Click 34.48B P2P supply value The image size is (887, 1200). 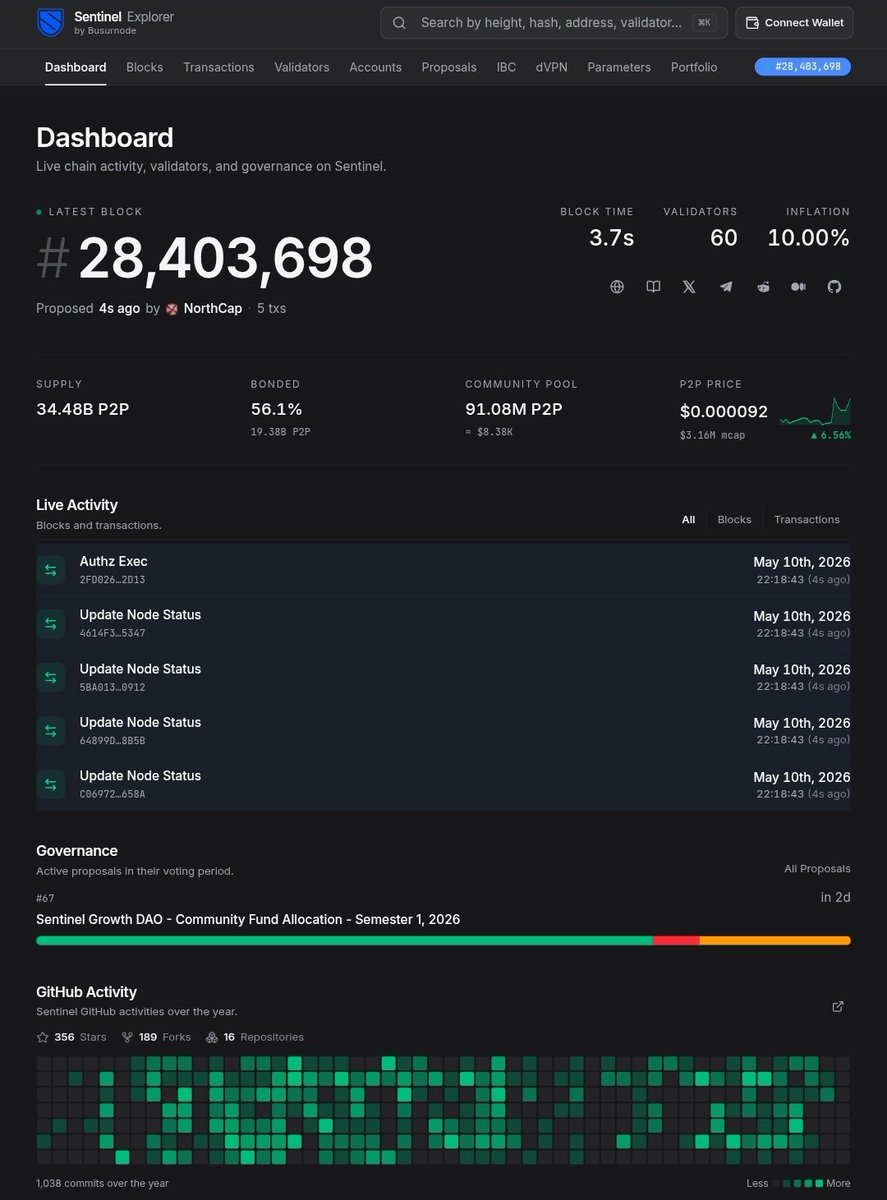point(83,409)
